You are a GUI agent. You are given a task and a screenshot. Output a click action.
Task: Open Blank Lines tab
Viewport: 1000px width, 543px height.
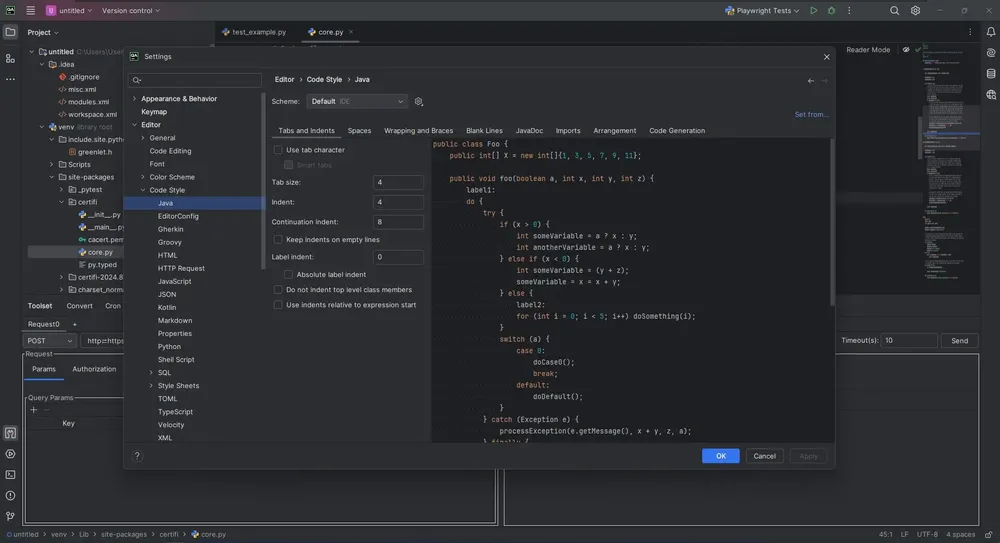[484, 131]
